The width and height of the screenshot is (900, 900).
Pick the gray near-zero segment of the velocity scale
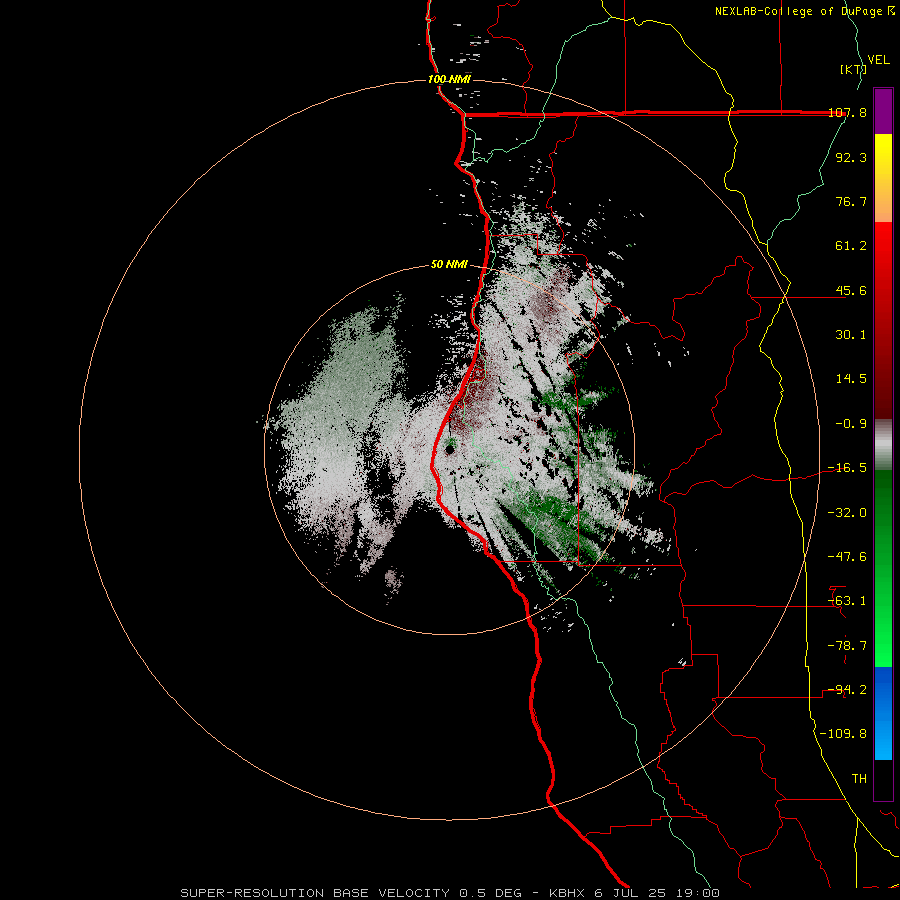tap(883, 445)
